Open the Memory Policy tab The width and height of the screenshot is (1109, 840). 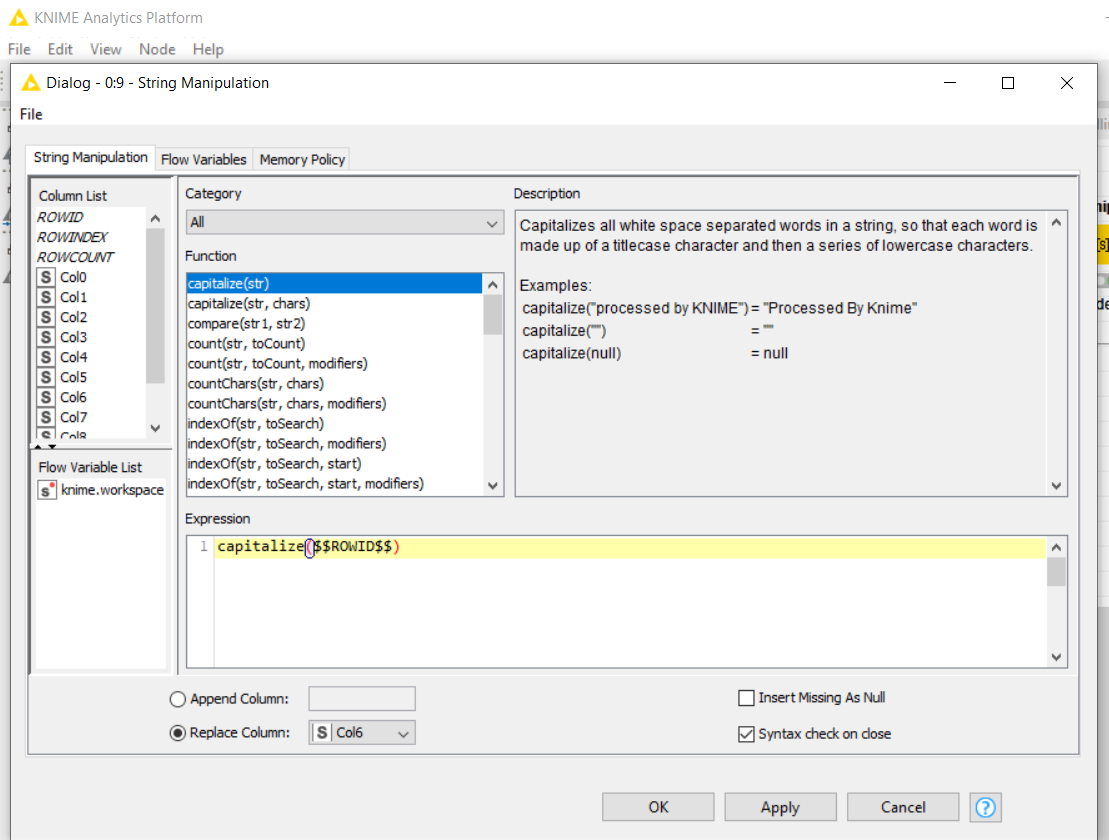[302, 159]
